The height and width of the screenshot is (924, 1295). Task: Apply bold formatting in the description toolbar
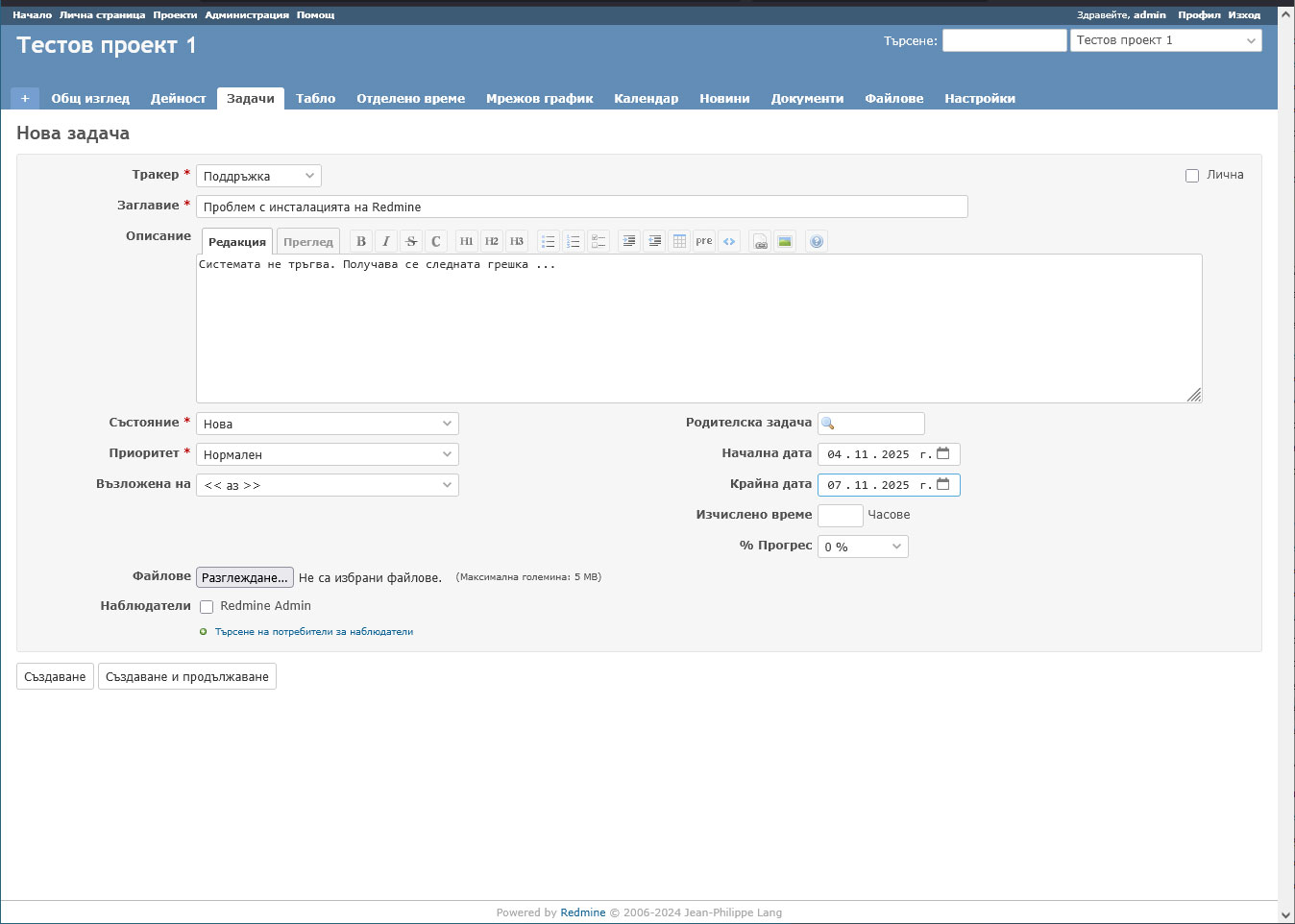coord(361,241)
